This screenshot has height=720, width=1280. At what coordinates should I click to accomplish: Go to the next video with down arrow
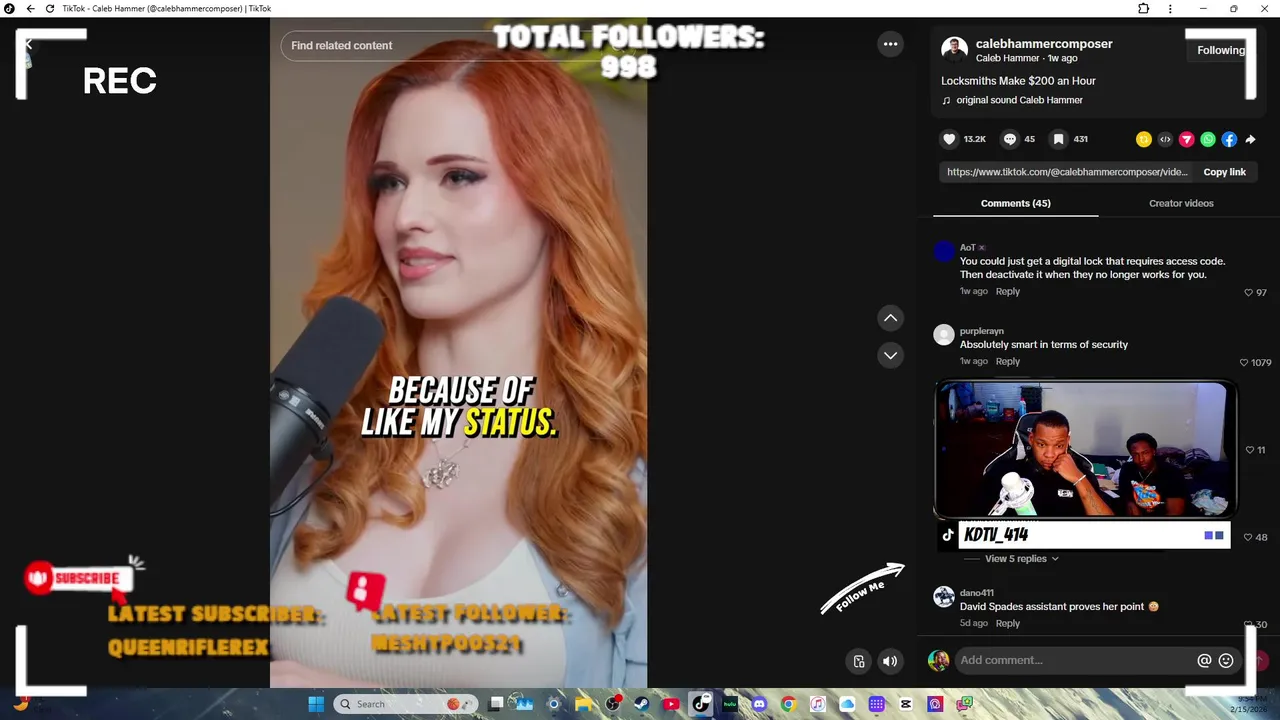890,355
